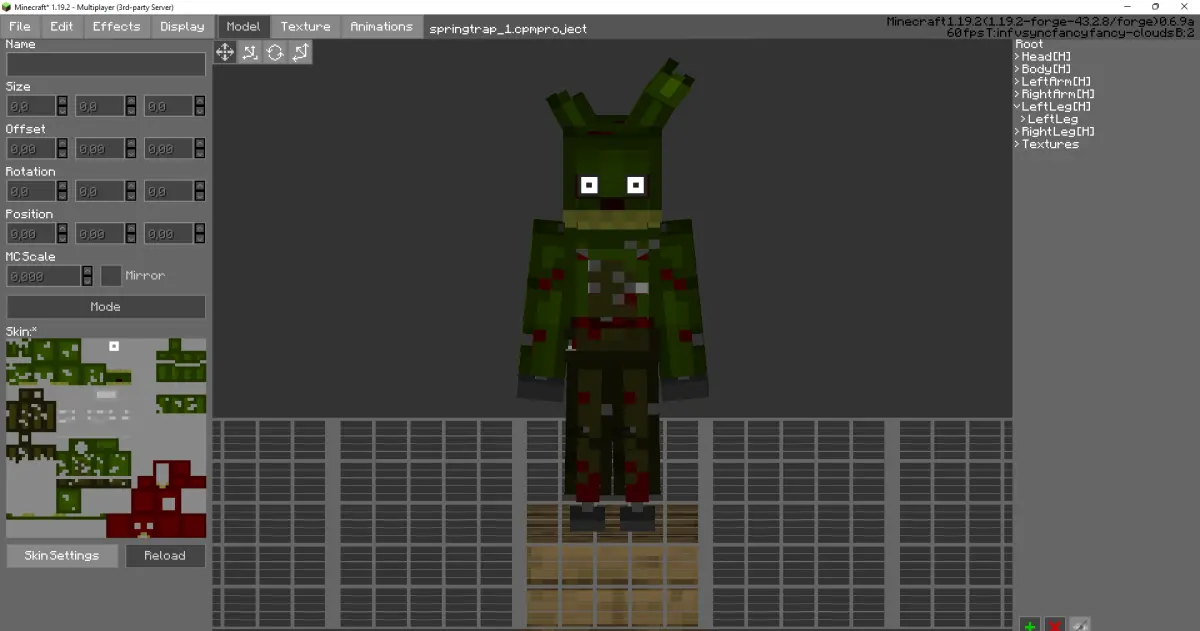This screenshot has width=1200, height=631.
Task: Expand the Body[H] tree arrow
Action: (x=1017, y=69)
